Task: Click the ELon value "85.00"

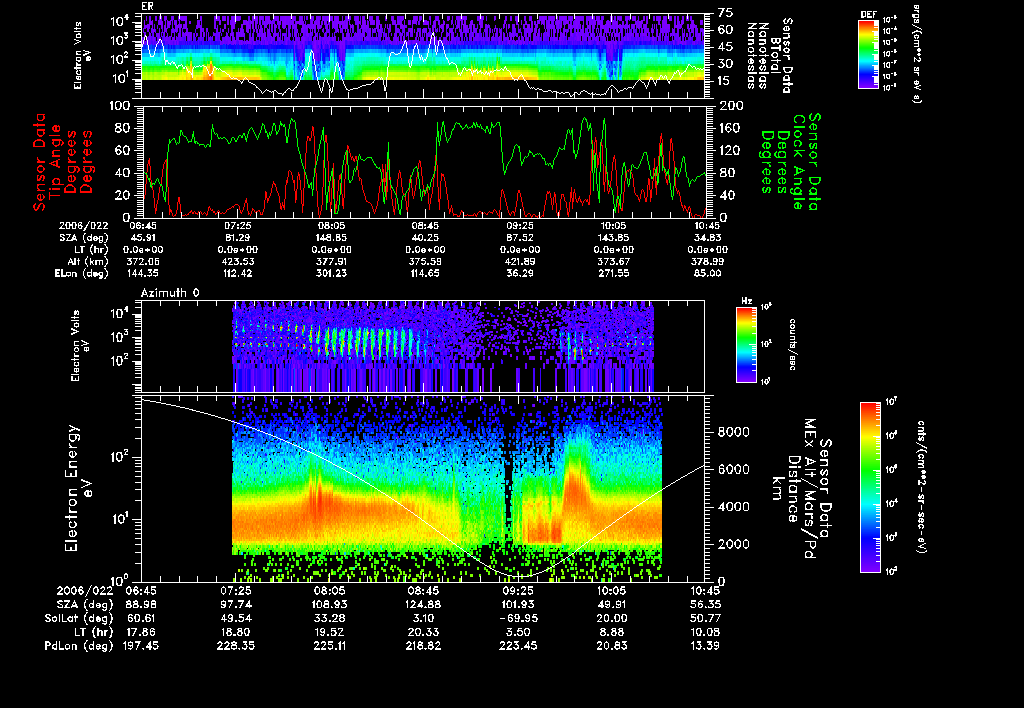Action: pyautogui.click(x=709, y=274)
